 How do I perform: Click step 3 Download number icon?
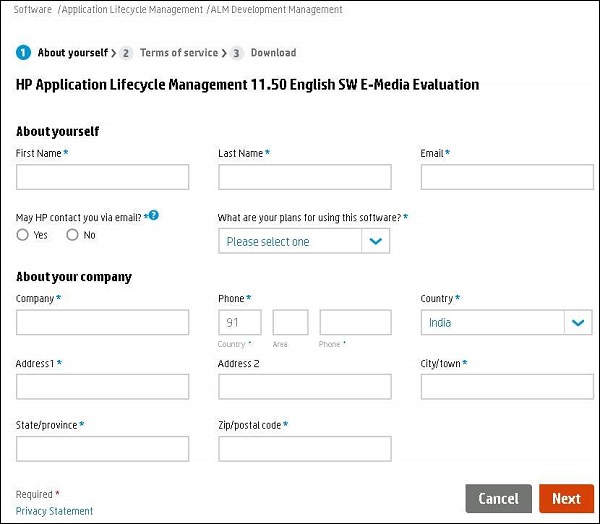point(236,53)
